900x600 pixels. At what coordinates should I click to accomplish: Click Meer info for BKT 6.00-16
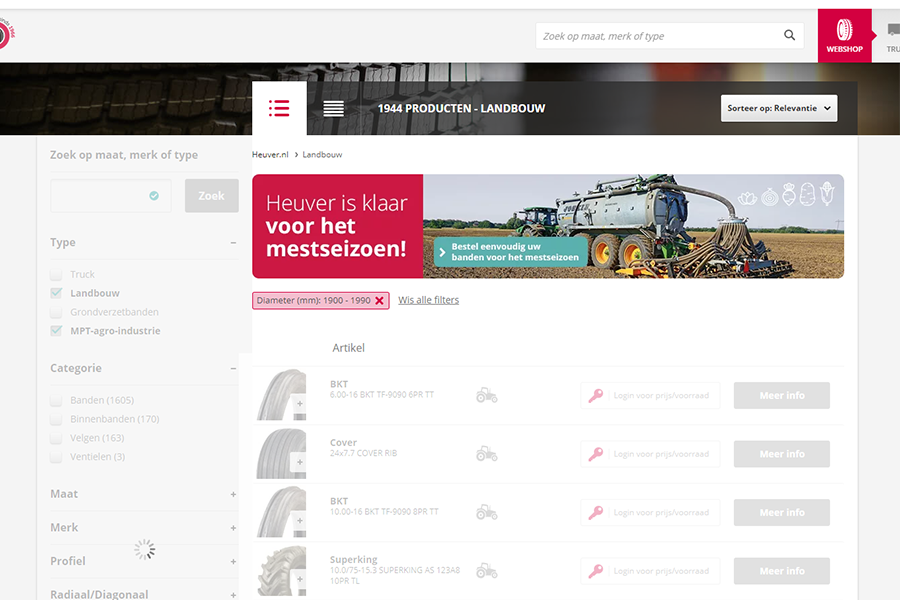pos(782,396)
